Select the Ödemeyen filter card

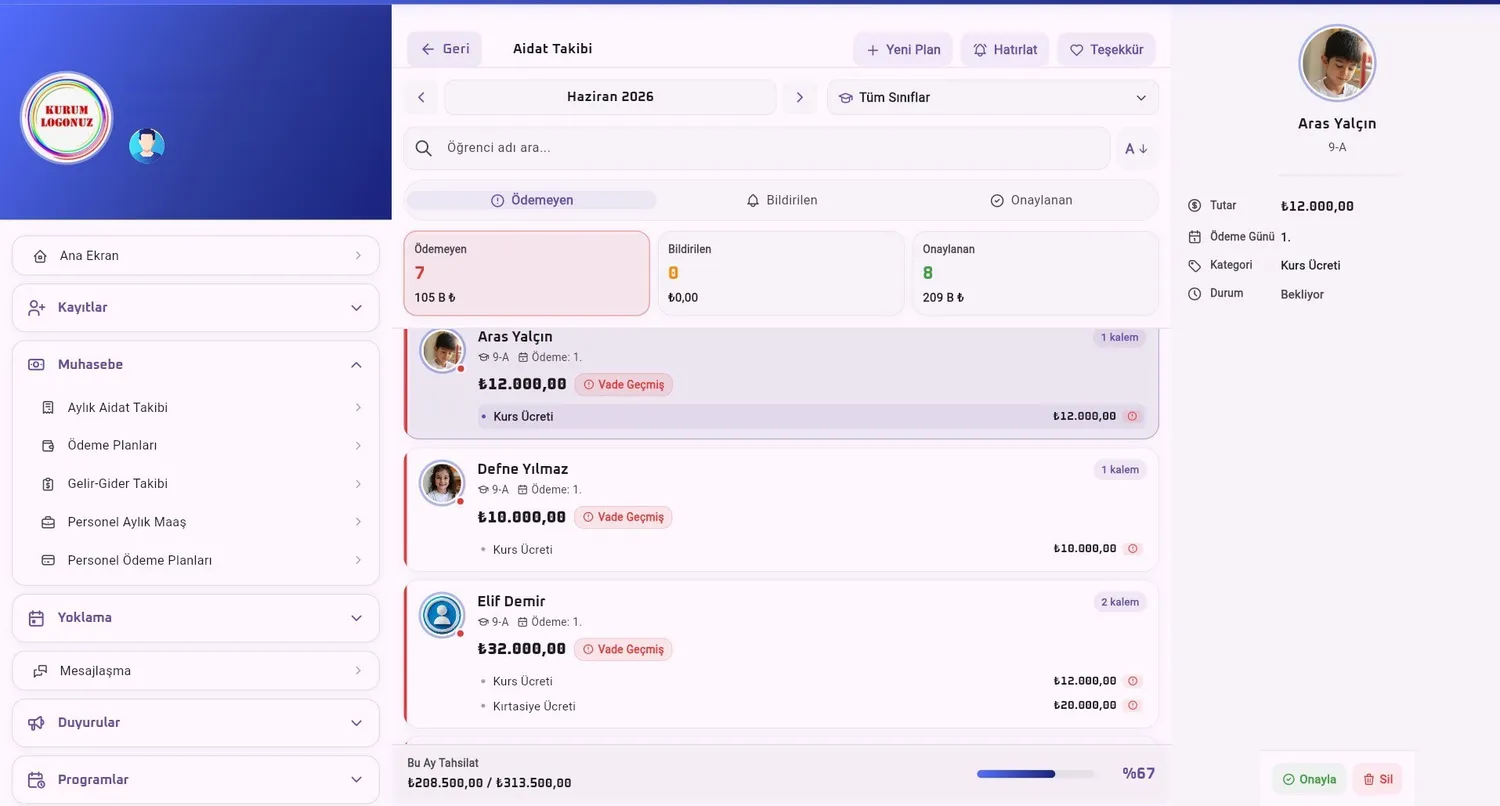coord(527,273)
